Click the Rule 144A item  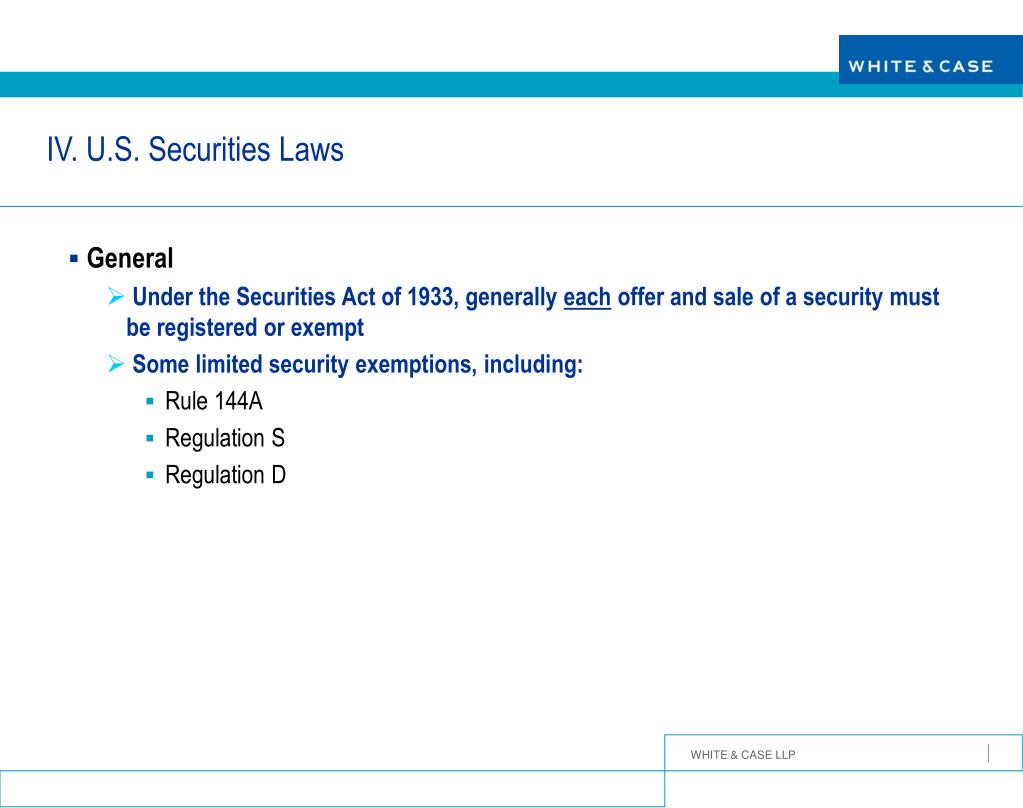coord(213,401)
